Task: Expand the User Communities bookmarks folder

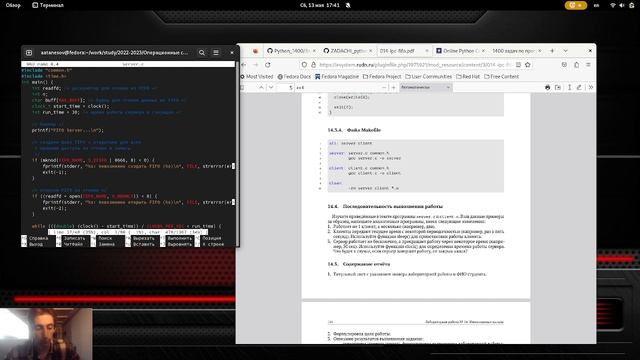Action: 428,76
